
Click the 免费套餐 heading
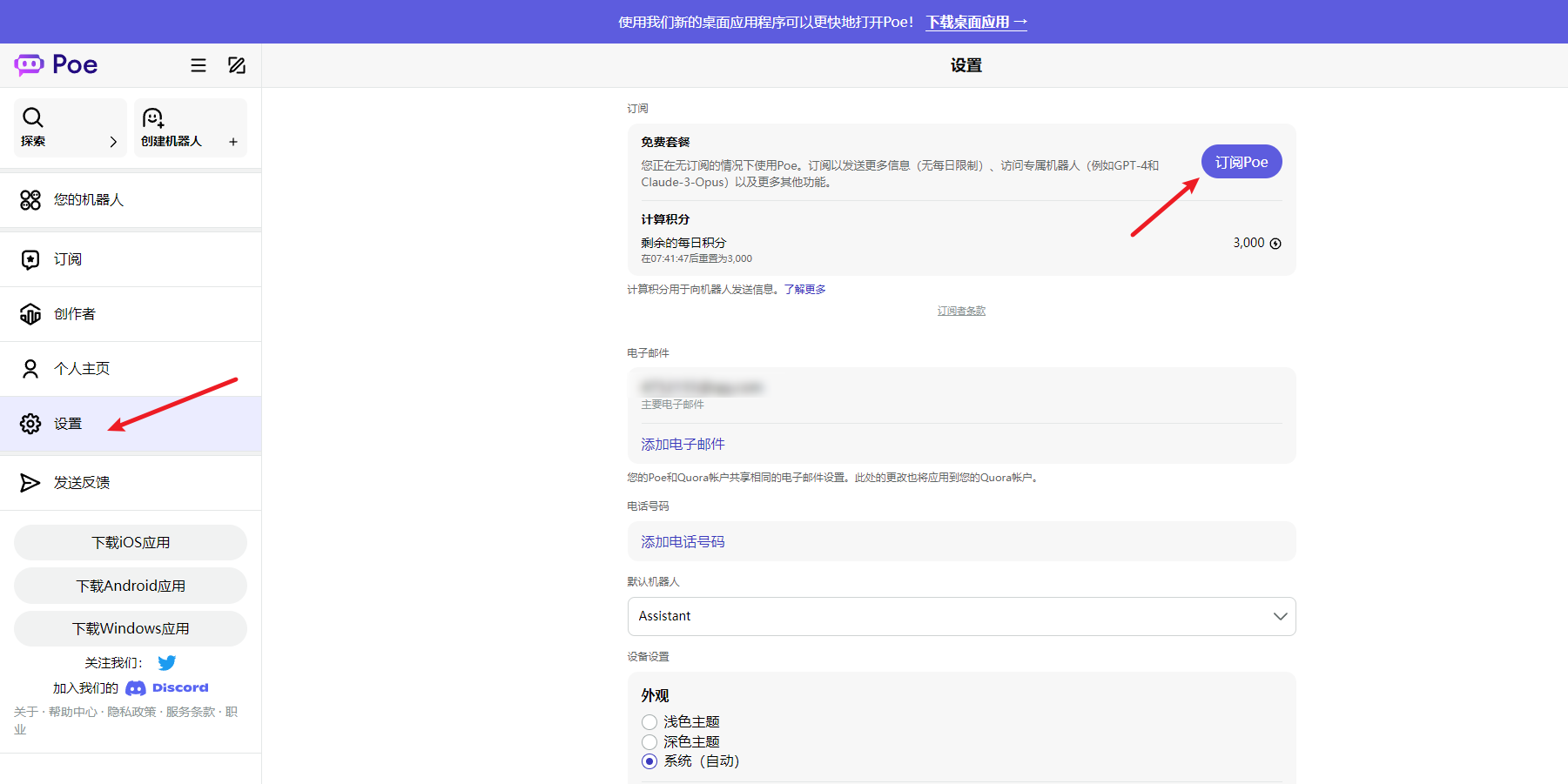click(x=666, y=142)
